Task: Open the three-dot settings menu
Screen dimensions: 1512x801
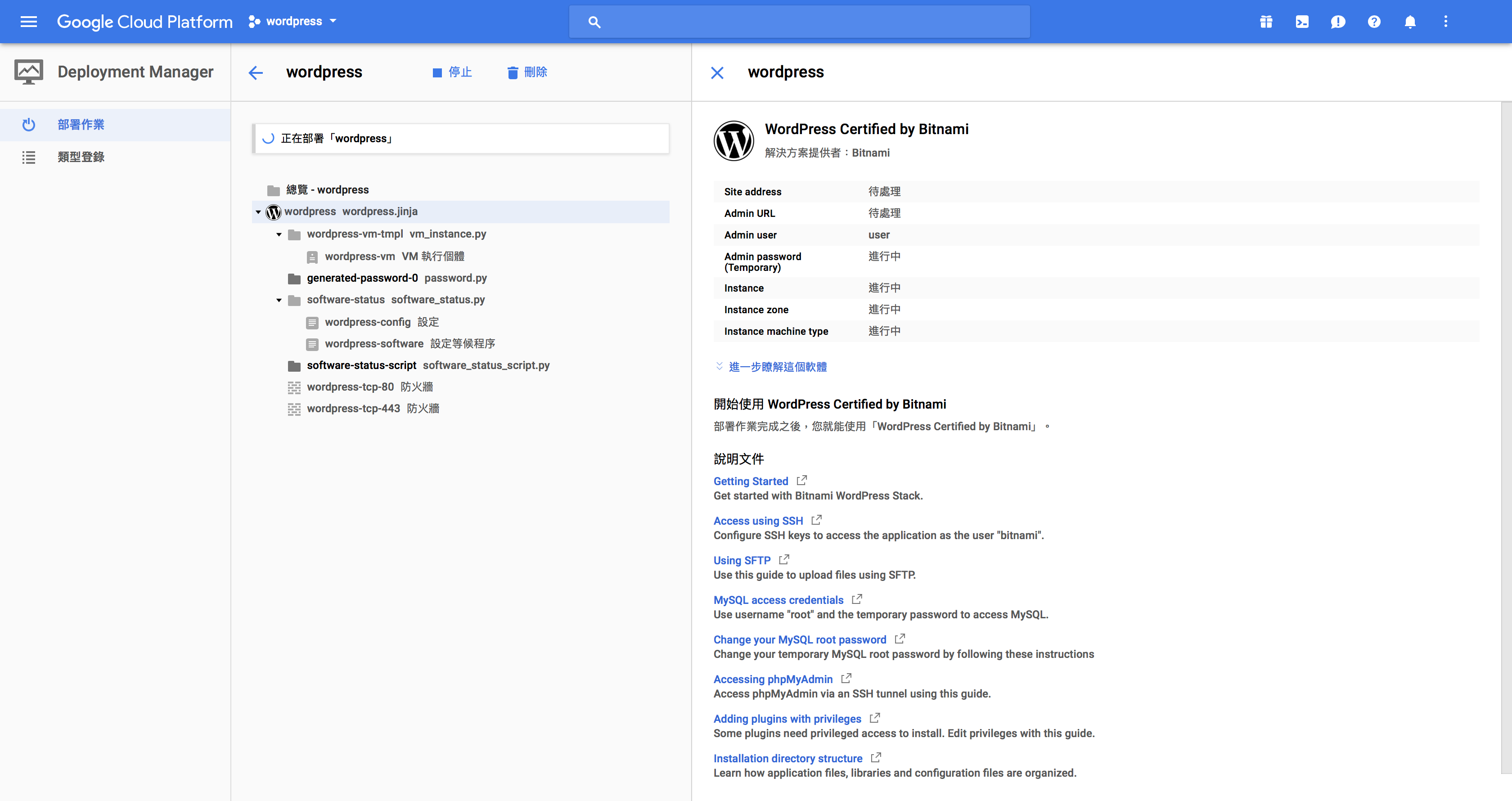Action: pos(1446,22)
